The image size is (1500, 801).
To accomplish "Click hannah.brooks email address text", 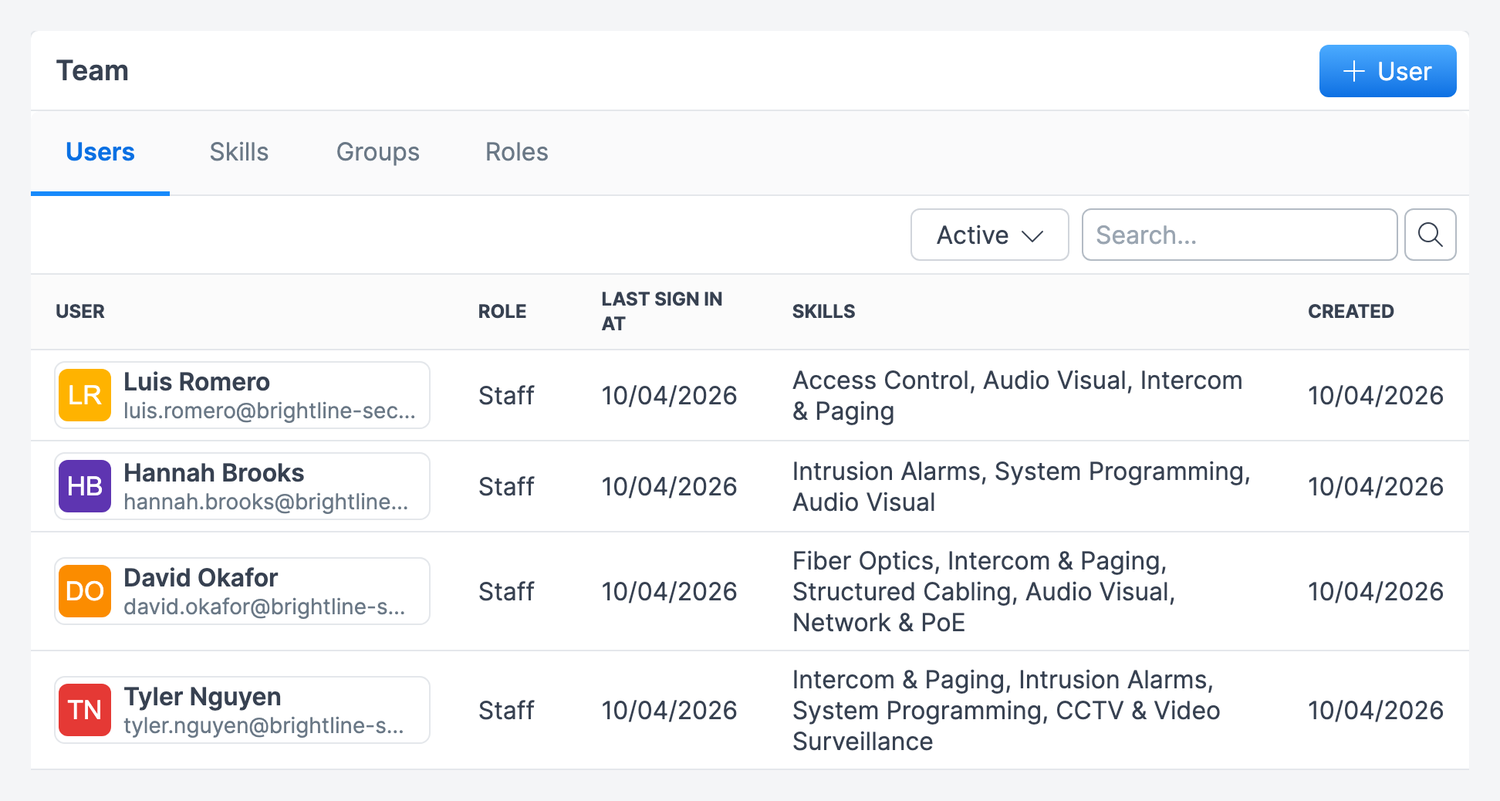I will pos(266,501).
